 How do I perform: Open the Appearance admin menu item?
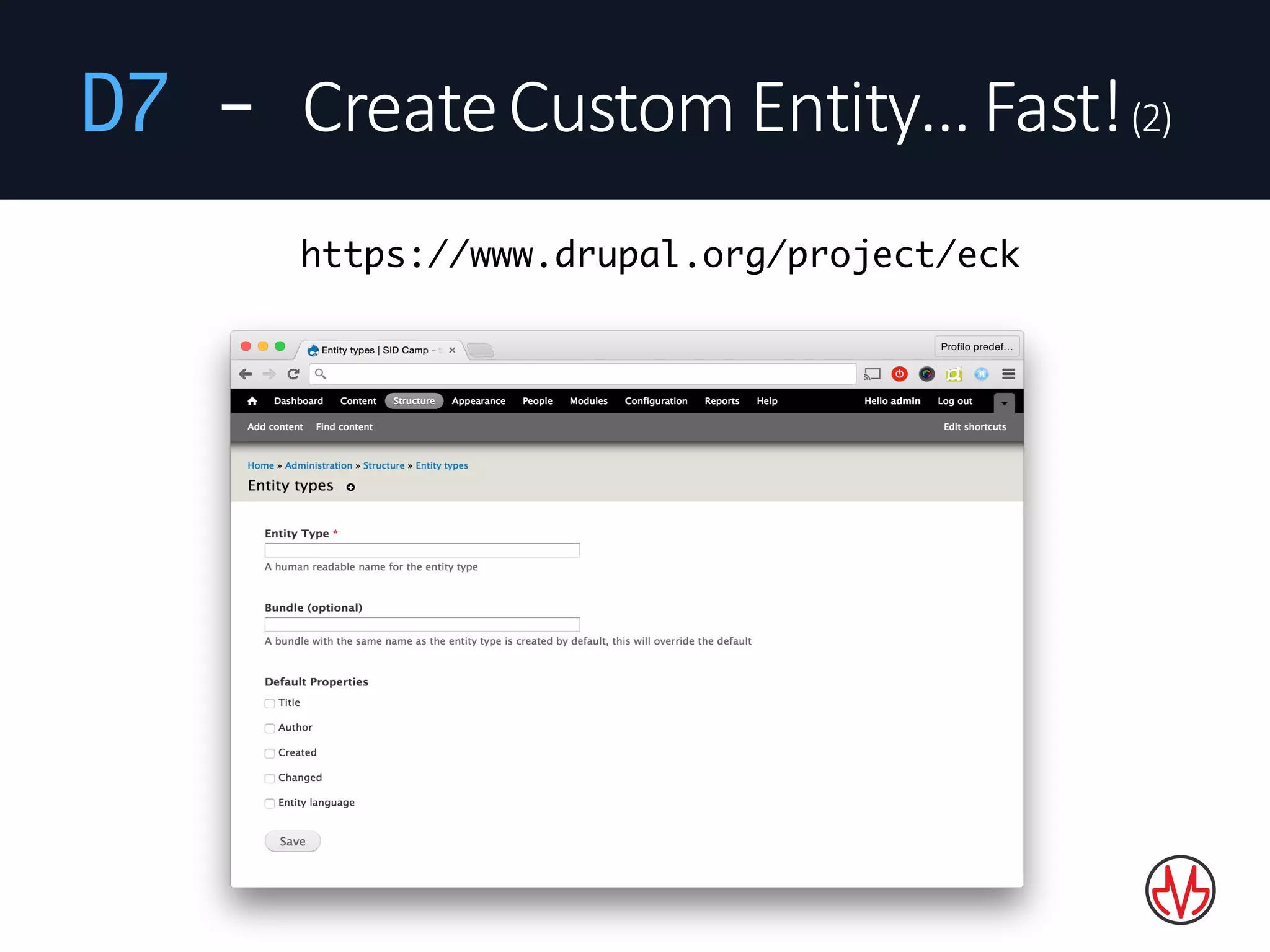point(478,401)
